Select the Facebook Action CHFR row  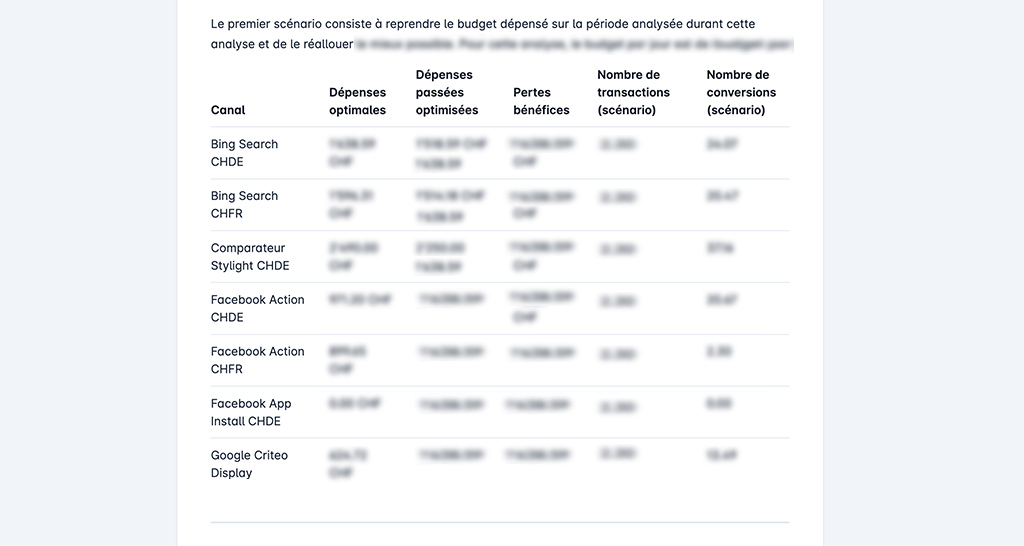click(500, 360)
